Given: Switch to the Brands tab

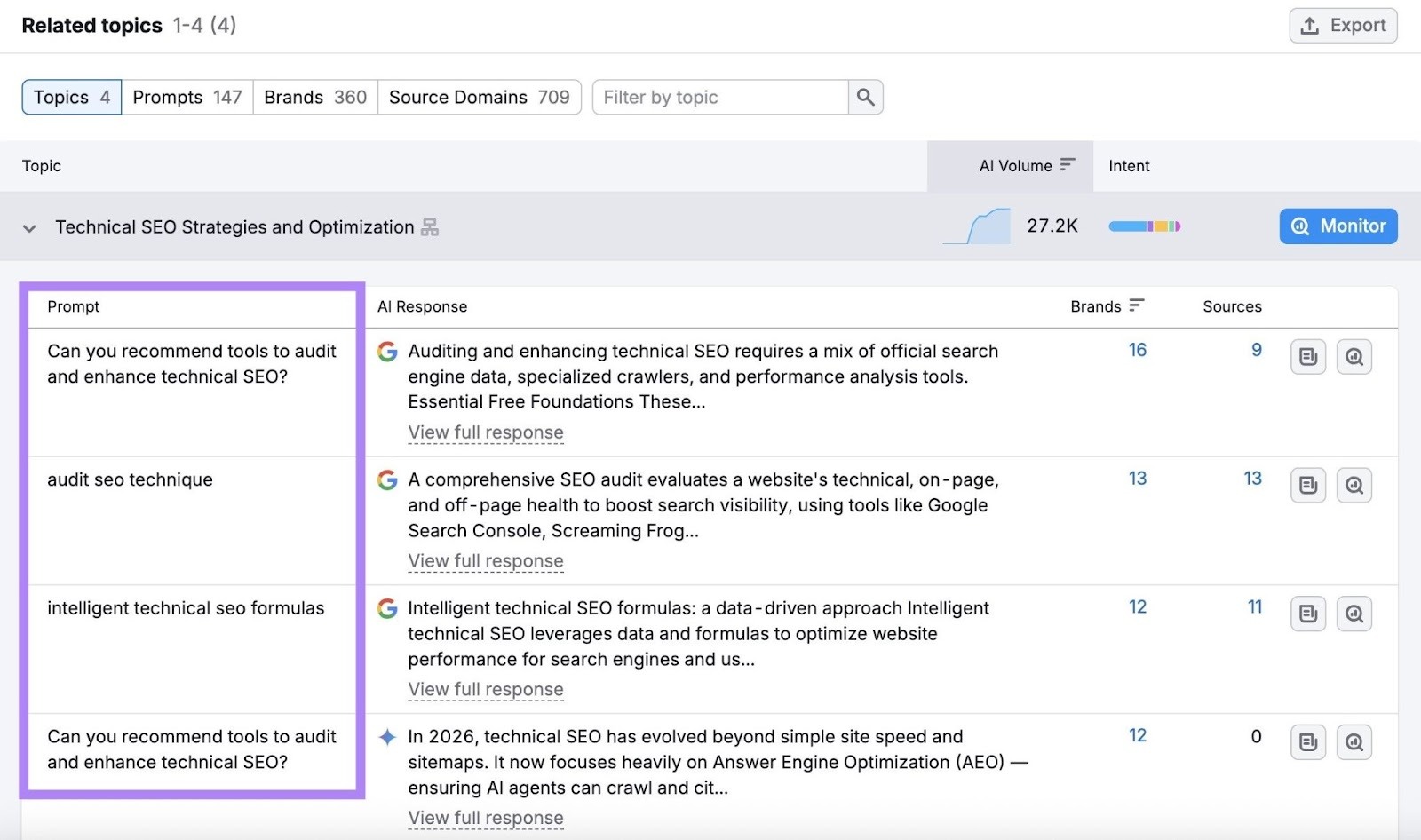Looking at the screenshot, I should [x=314, y=97].
